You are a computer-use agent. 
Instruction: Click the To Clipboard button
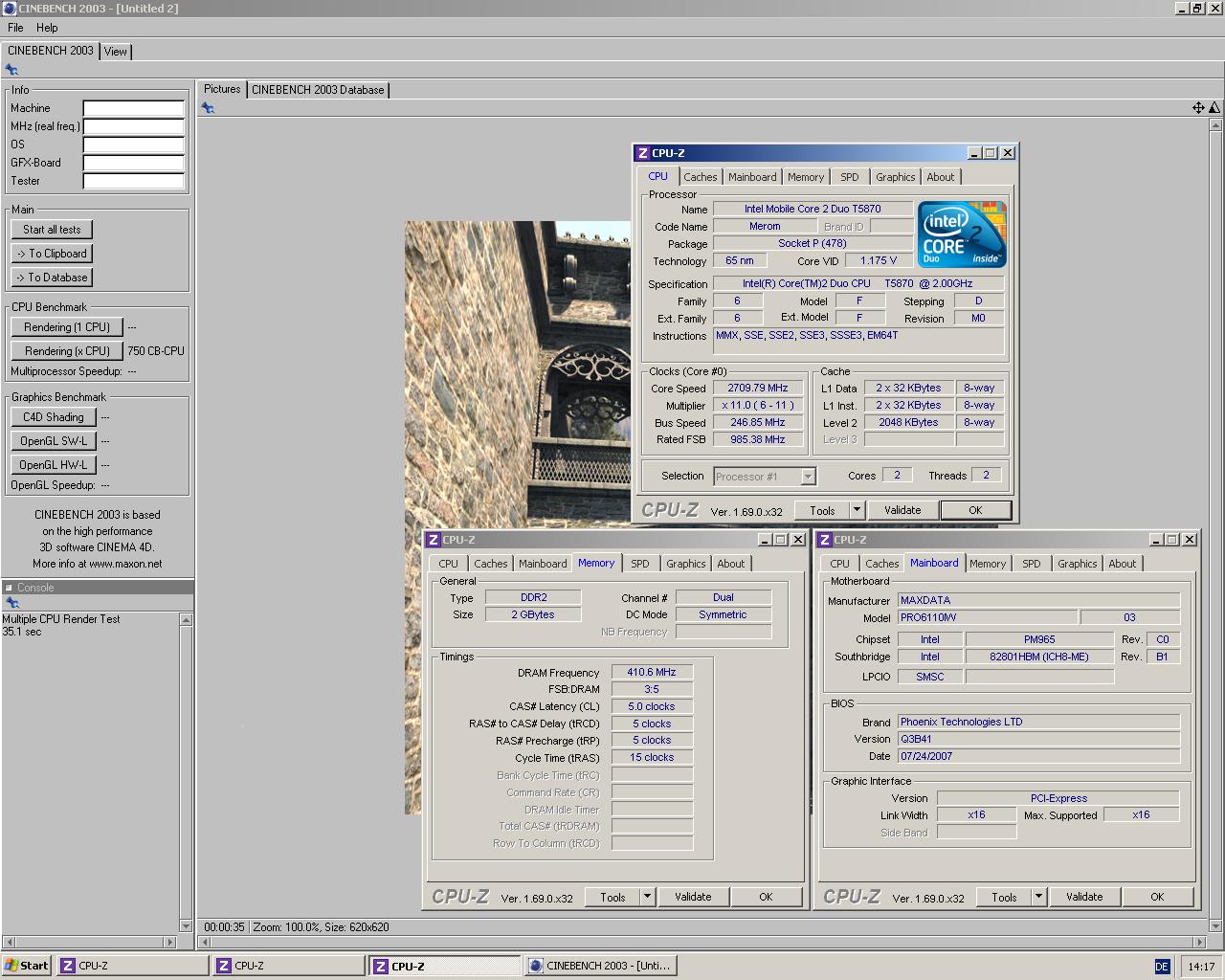point(52,254)
